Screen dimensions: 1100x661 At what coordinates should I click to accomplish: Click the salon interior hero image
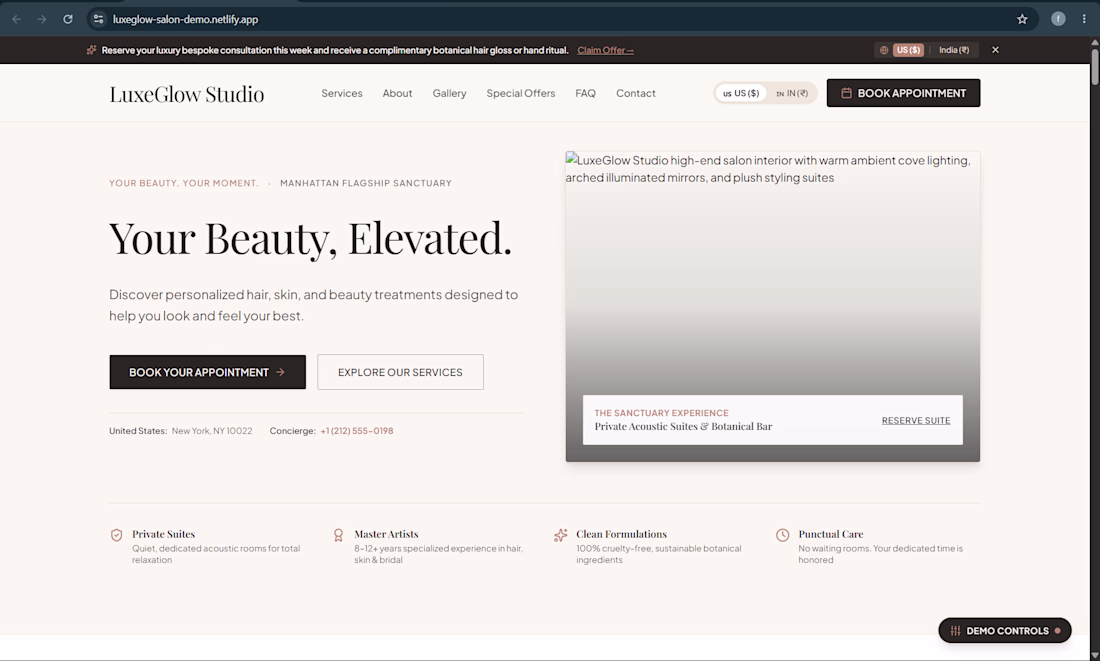(772, 306)
